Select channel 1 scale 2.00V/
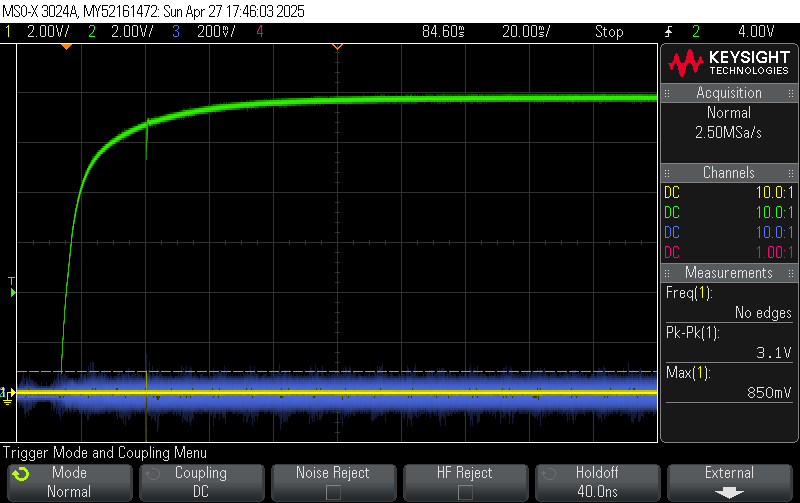The height and width of the screenshot is (503, 800). coord(48,32)
